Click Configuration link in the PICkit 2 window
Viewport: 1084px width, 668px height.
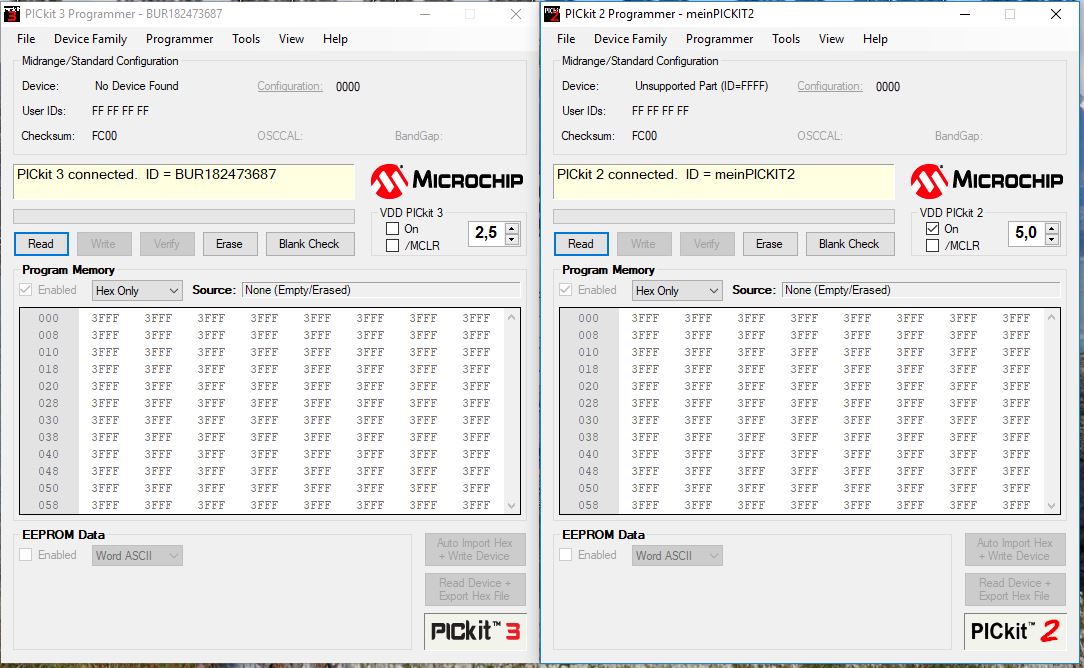pyautogui.click(x=830, y=86)
